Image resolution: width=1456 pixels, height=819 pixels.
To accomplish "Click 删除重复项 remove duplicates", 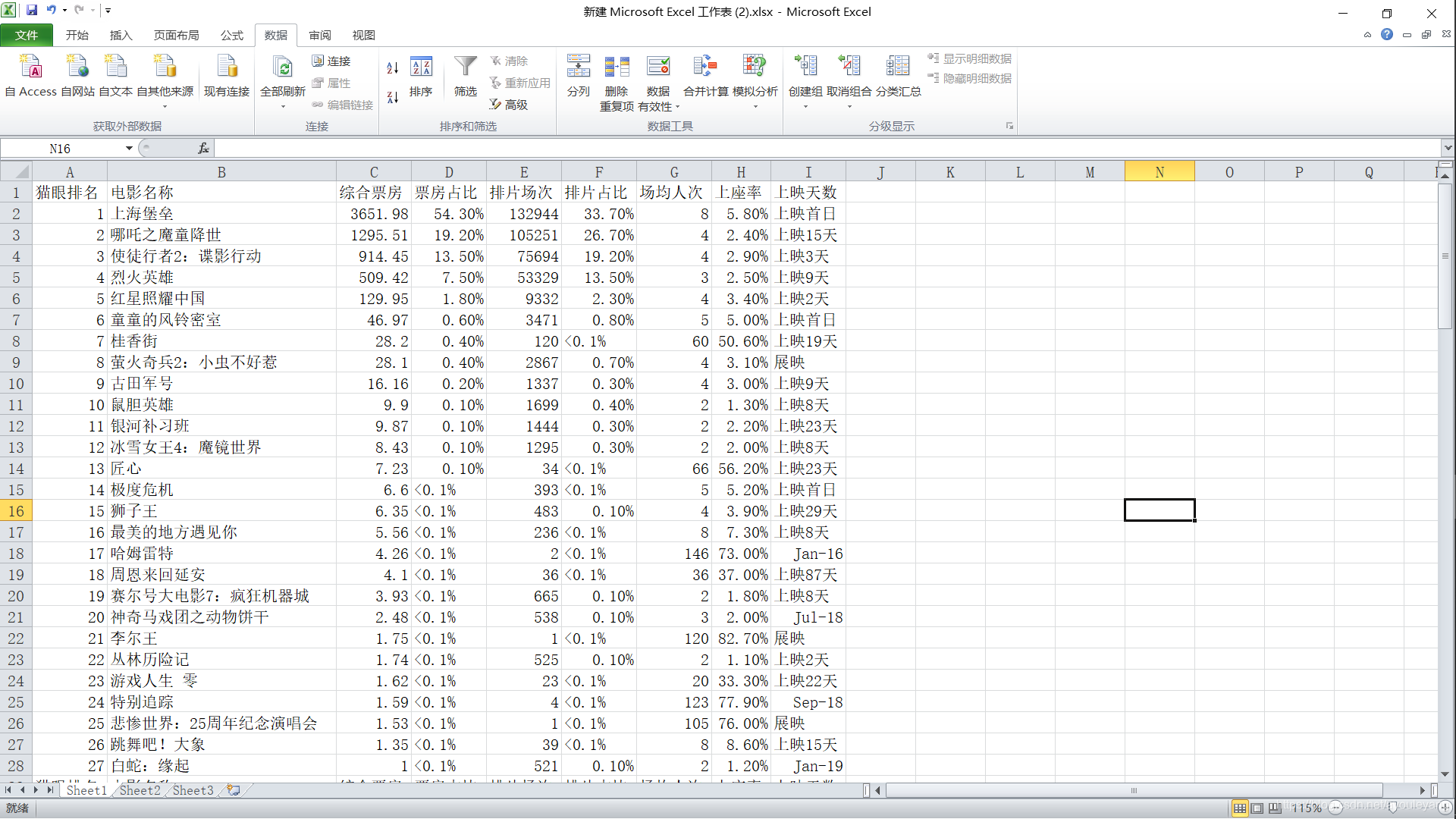I will coord(617,82).
